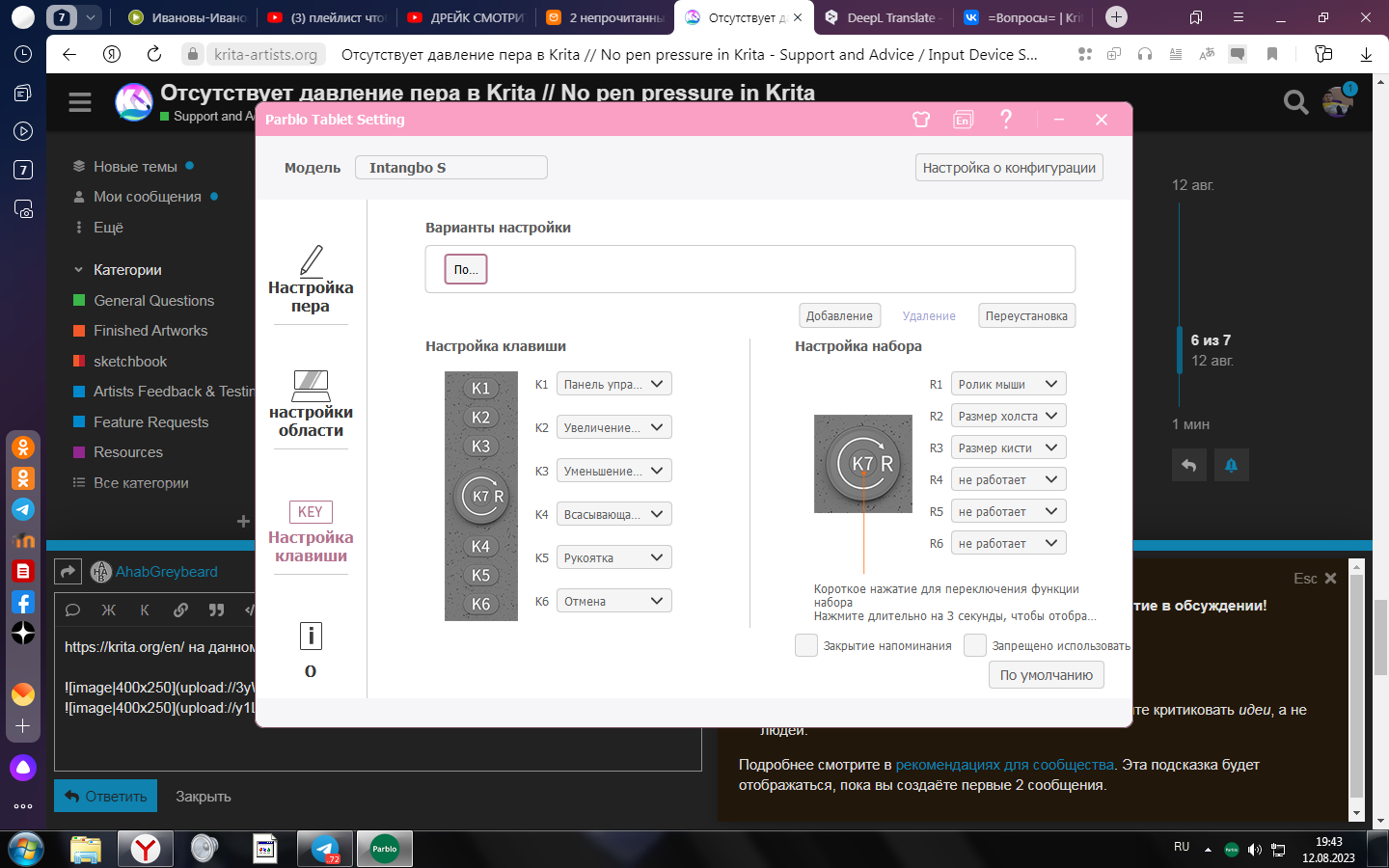Open Alice assistant in browser side panel
The width and height of the screenshot is (1389, 868).
23,768
